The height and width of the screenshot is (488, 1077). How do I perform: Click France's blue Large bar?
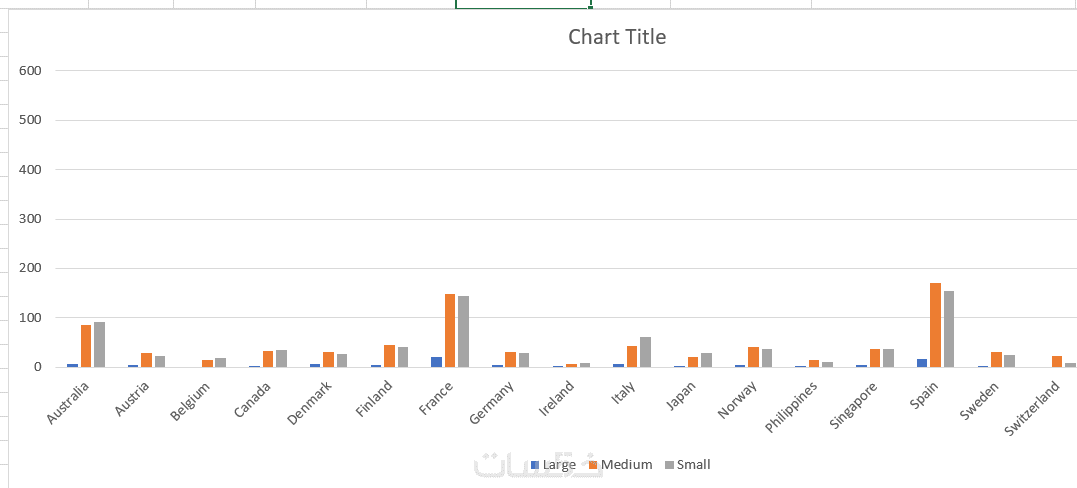click(x=437, y=362)
